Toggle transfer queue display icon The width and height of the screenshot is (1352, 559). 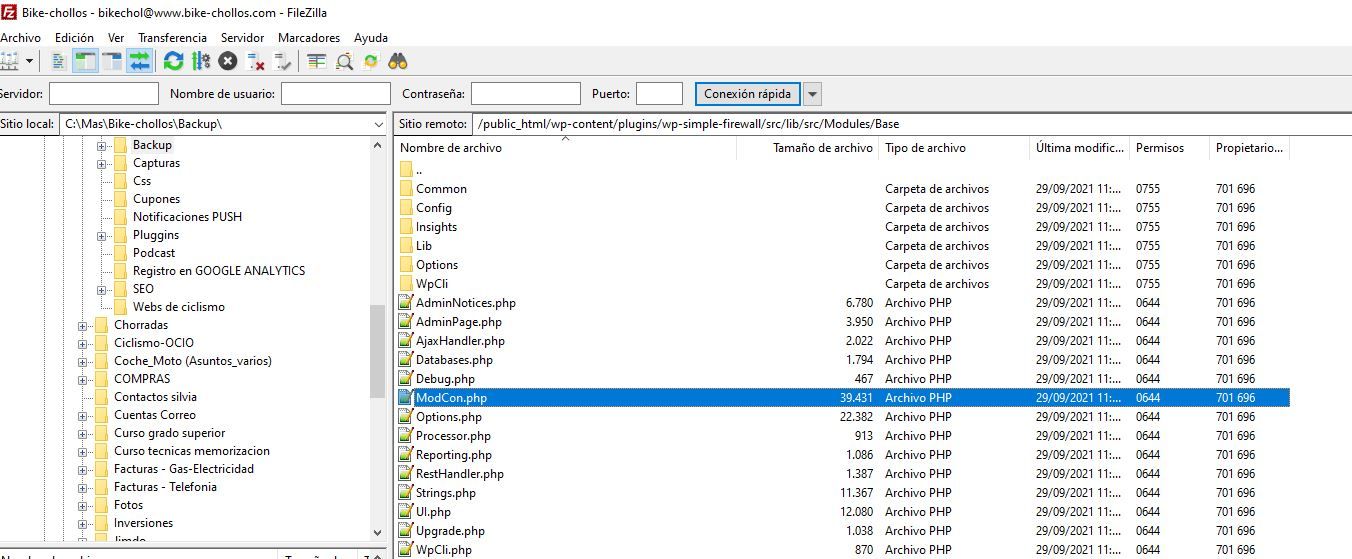point(139,61)
